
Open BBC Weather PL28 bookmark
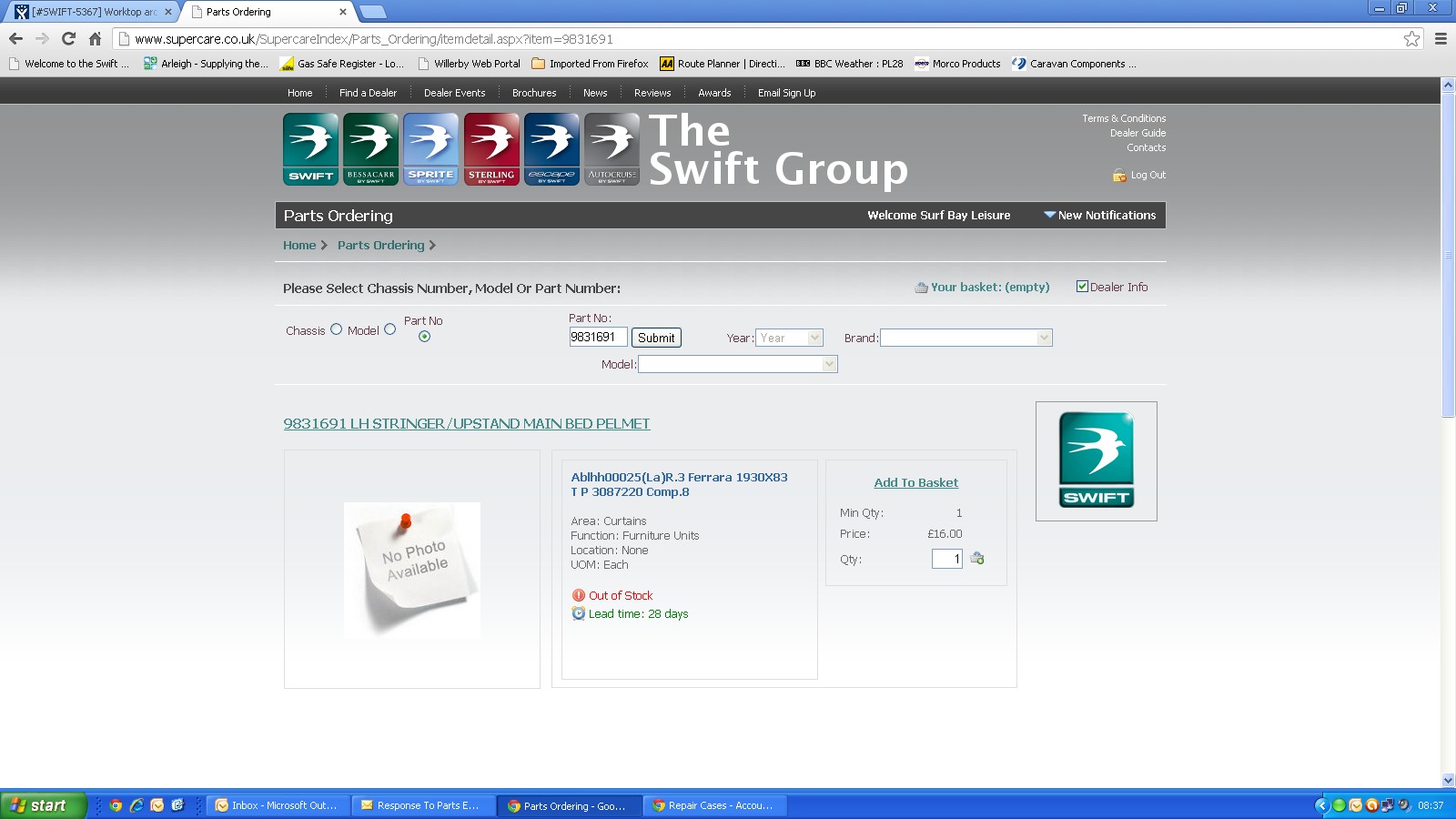pyautogui.click(x=850, y=64)
